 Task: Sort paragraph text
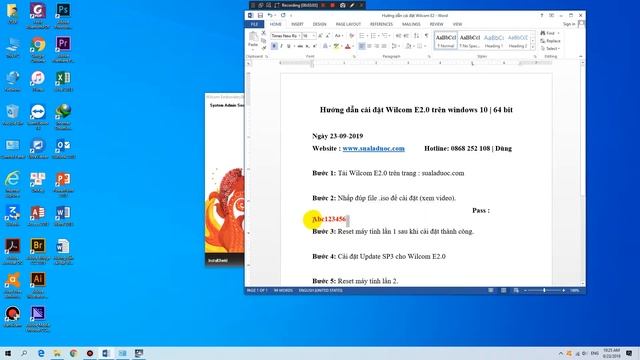coord(416,36)
